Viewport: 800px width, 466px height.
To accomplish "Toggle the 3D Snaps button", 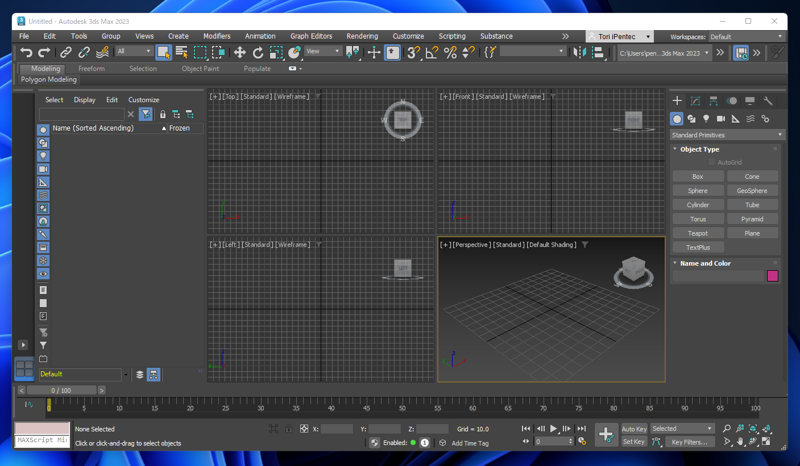I will [x=412, y=52].
